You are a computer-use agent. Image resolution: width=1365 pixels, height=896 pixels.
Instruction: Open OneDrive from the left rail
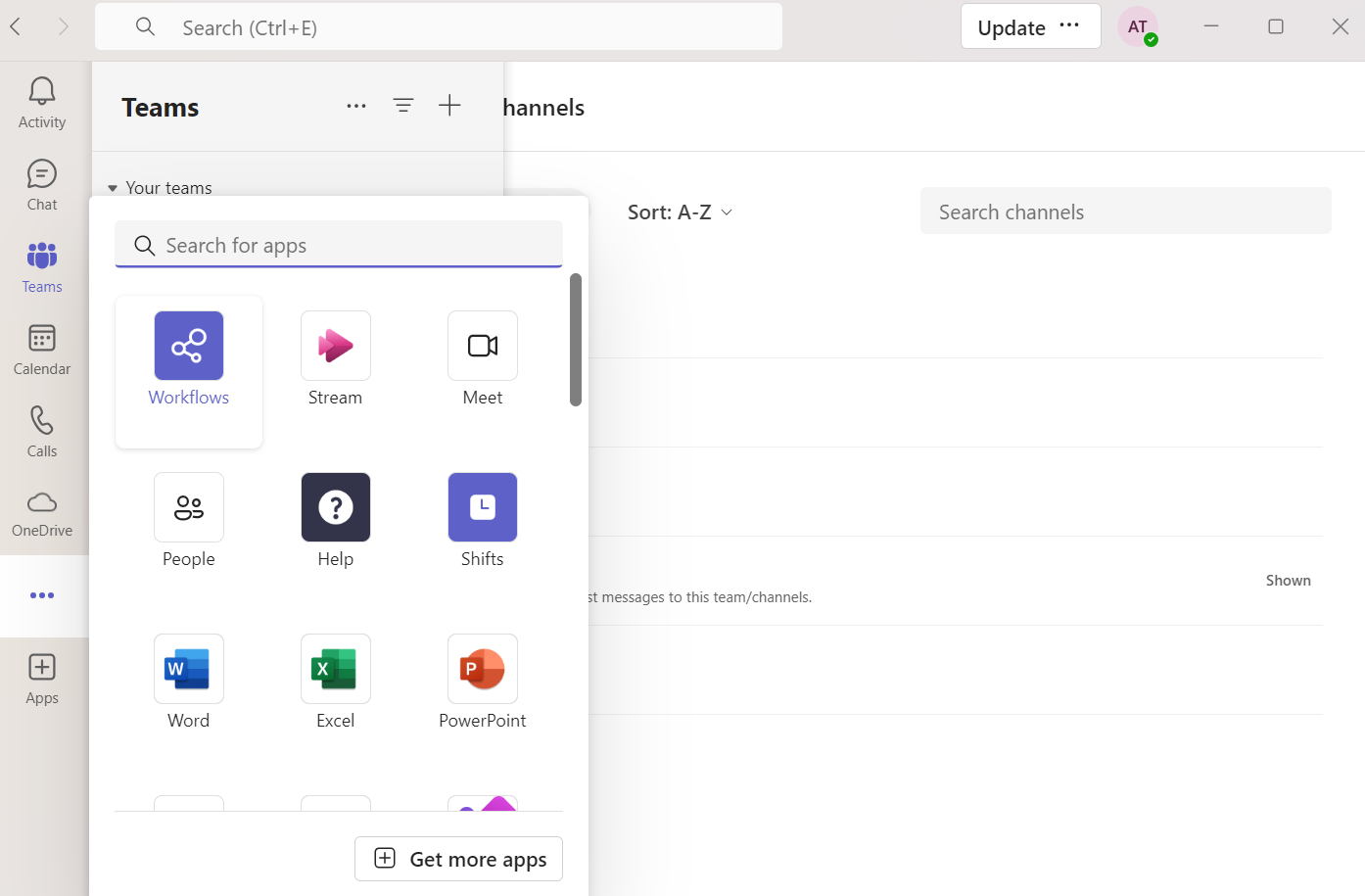click(x=42, y=514)
